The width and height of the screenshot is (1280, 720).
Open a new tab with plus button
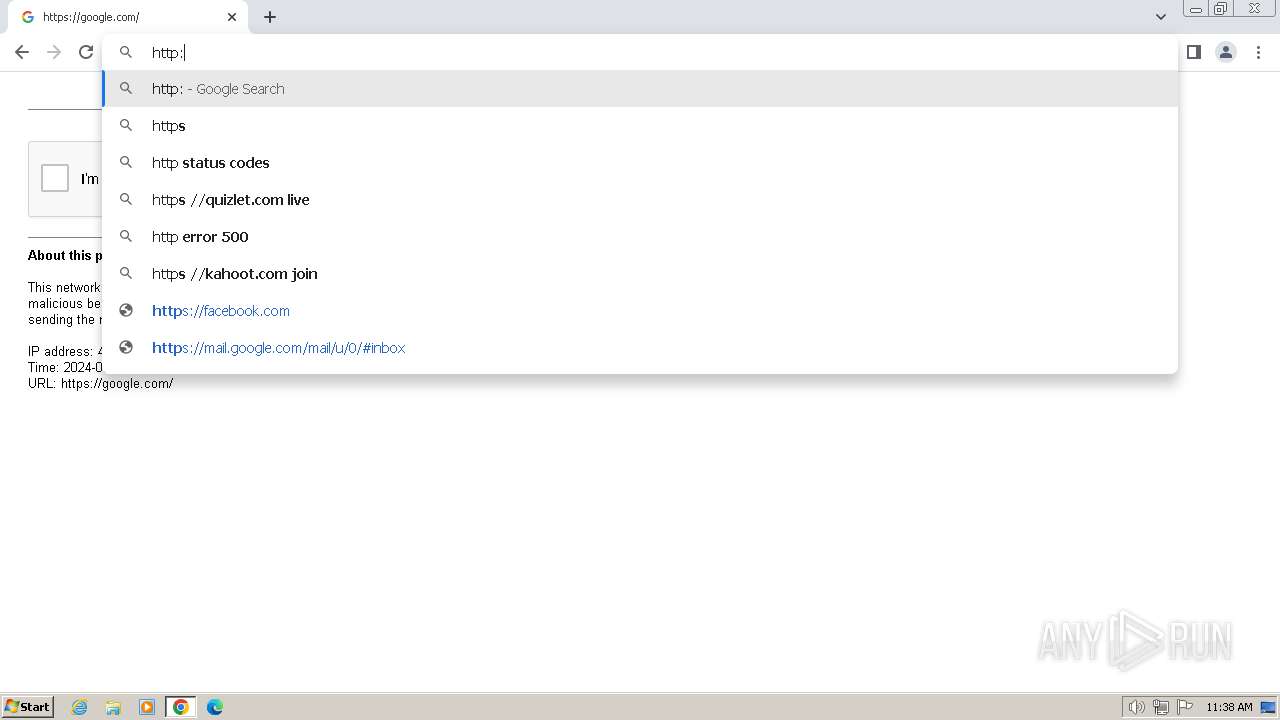pos(270,17)
